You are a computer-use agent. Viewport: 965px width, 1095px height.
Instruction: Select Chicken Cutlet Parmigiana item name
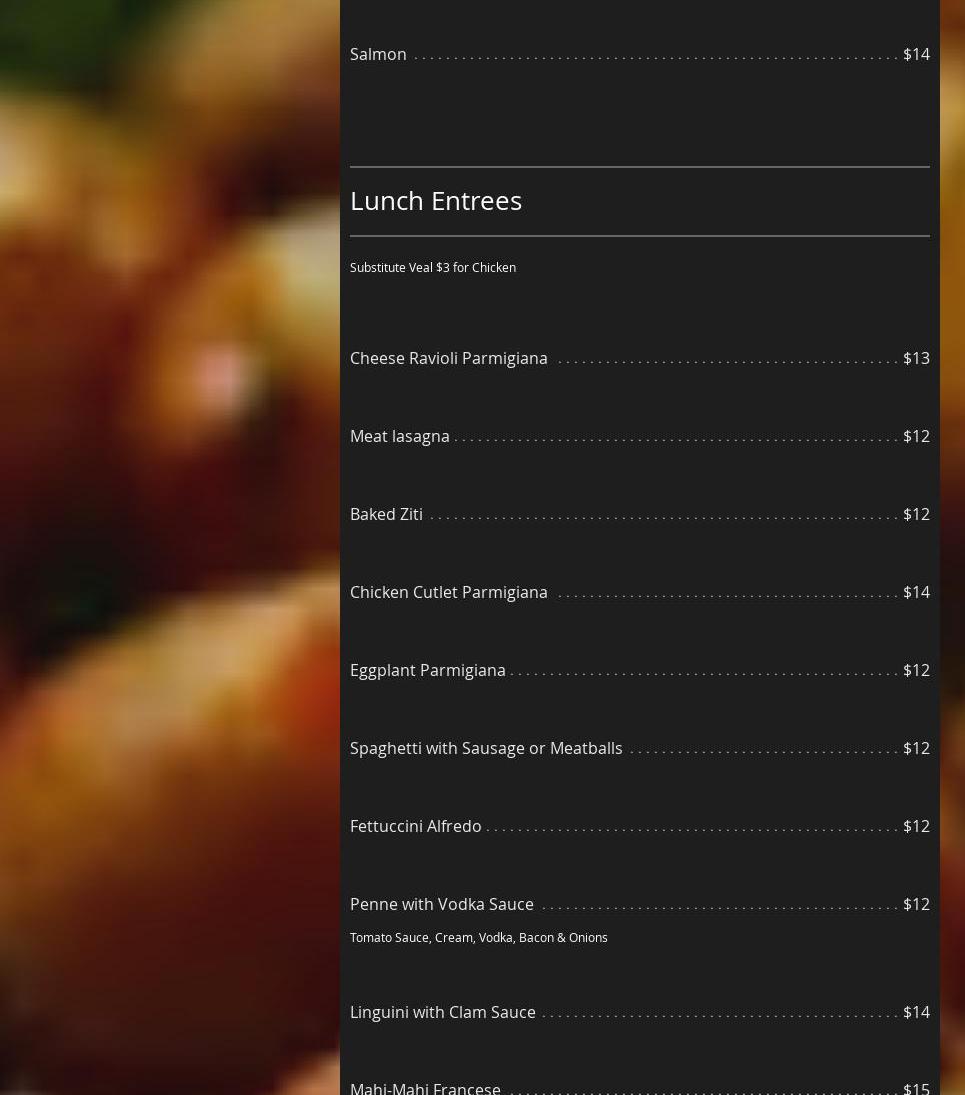[449, 592]
